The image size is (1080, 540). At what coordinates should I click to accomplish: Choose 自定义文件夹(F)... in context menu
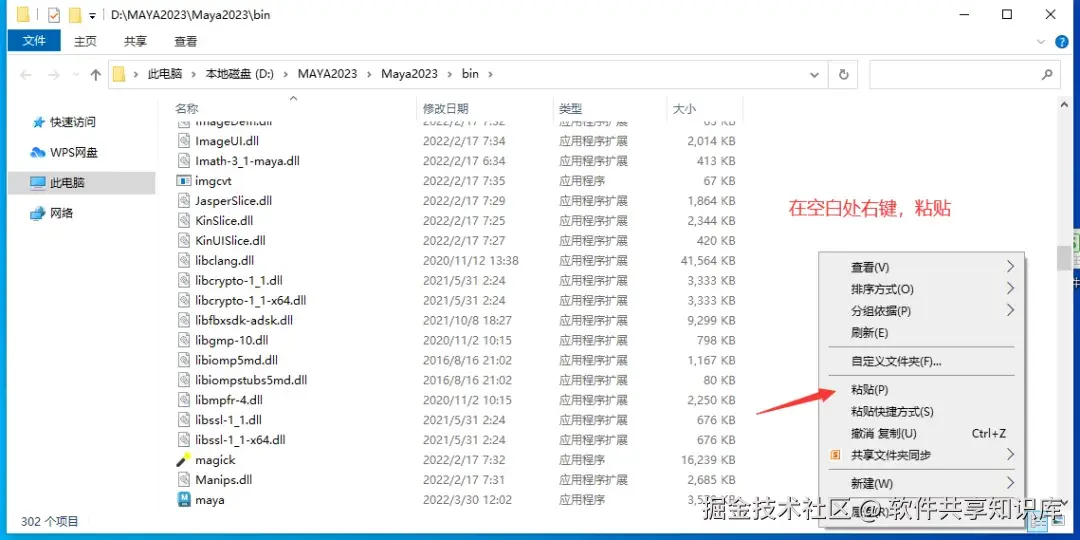921,361
